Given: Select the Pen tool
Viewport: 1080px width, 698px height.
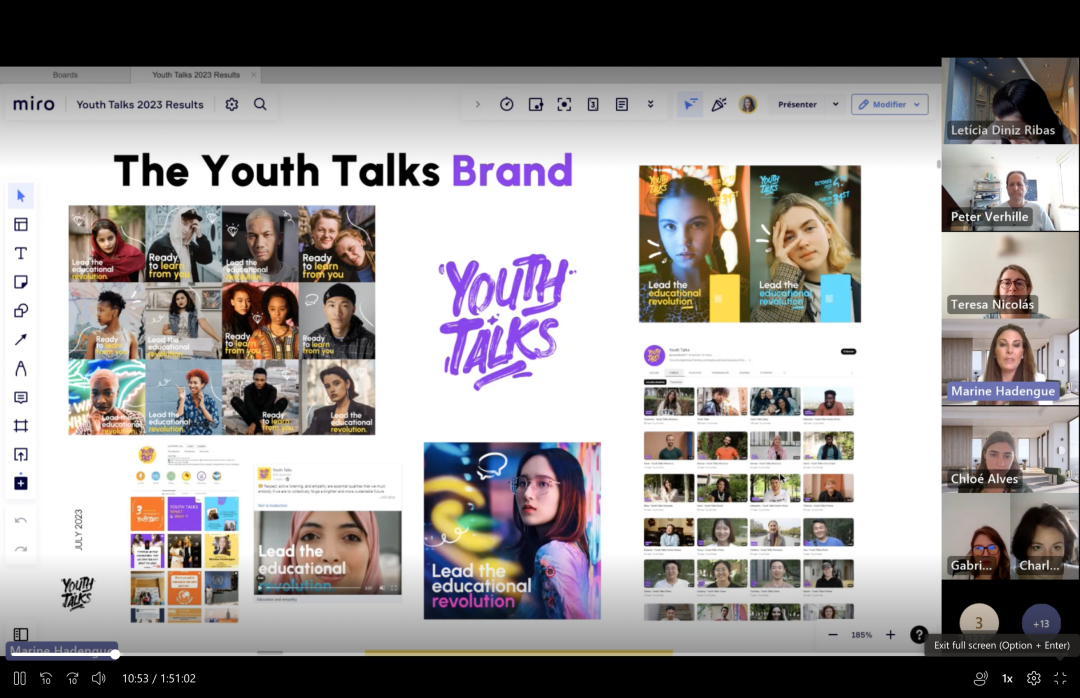Looking at the screenshot, I should (21, 369).
